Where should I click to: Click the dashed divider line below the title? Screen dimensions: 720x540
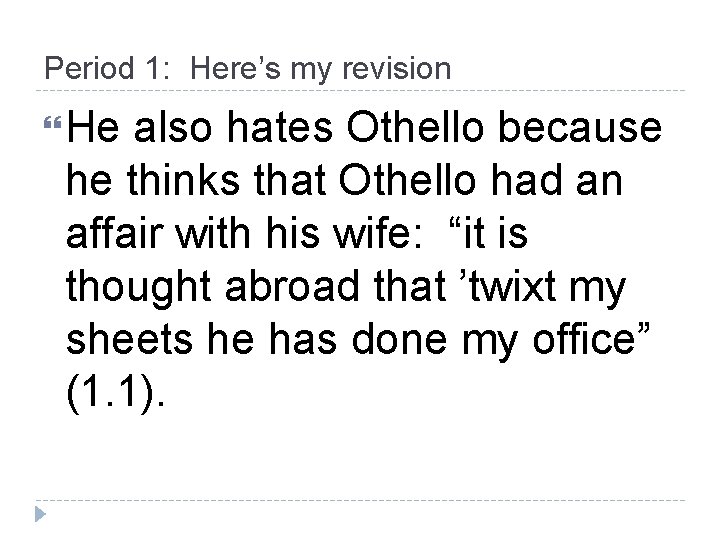pos(360,91)
